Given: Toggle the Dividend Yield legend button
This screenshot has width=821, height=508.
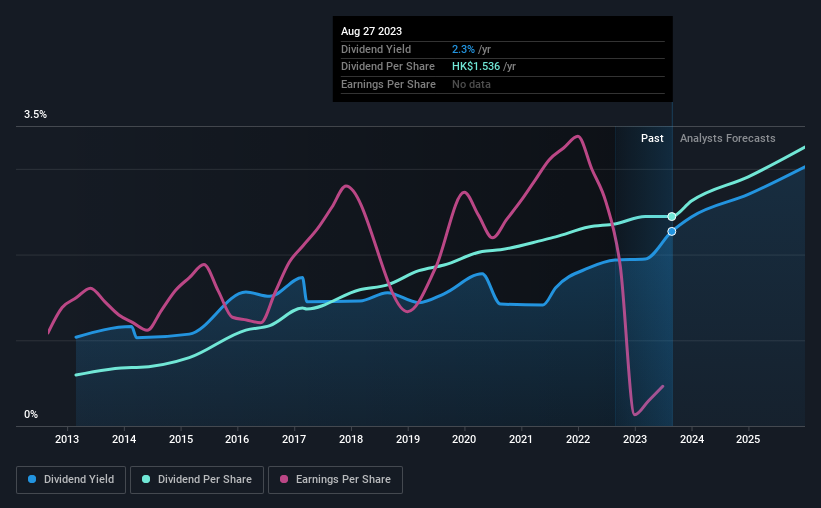Looking at the screenshot, I should tap(71, 480).
